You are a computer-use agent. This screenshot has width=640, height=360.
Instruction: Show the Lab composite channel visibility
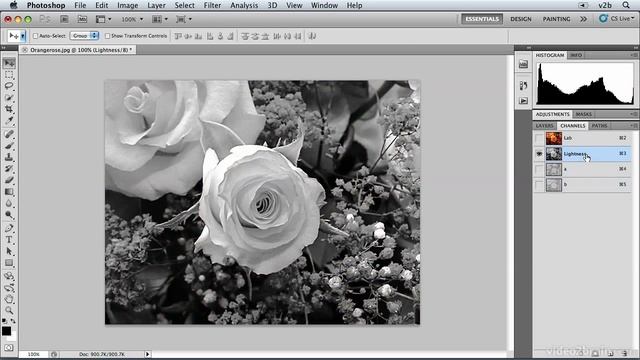pos(539,138)
